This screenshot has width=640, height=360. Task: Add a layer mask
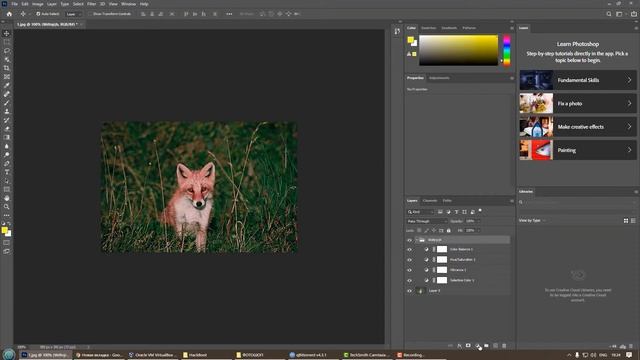pos(468,346)
